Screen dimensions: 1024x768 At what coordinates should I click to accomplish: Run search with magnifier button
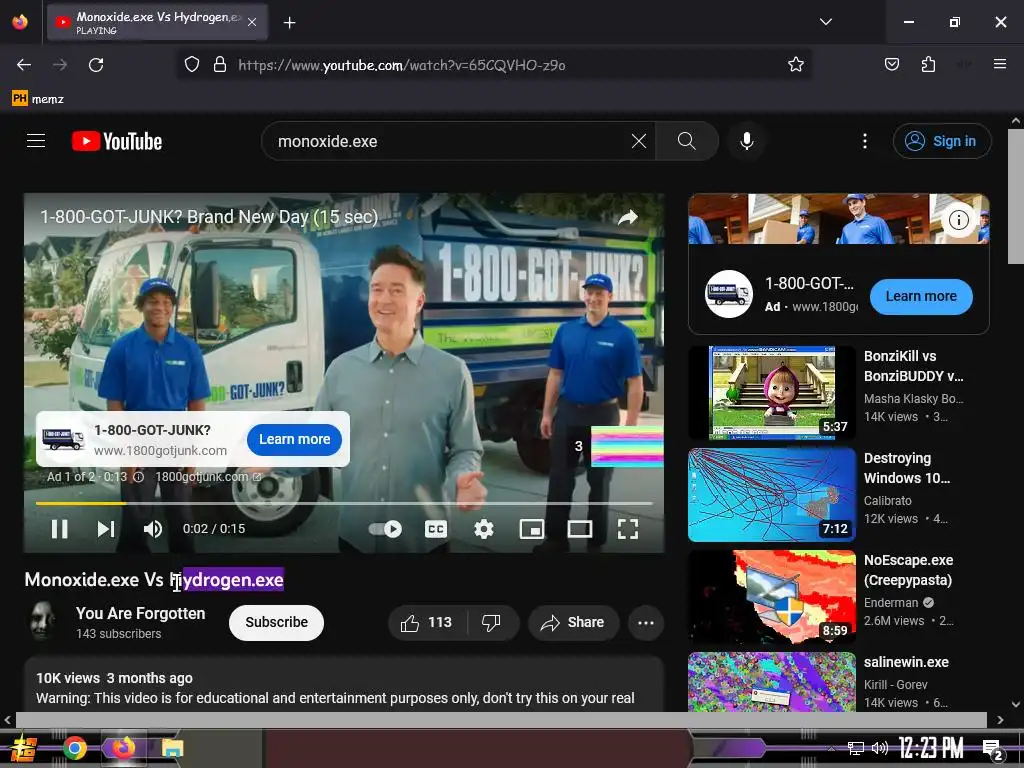[x=686, y=141]
